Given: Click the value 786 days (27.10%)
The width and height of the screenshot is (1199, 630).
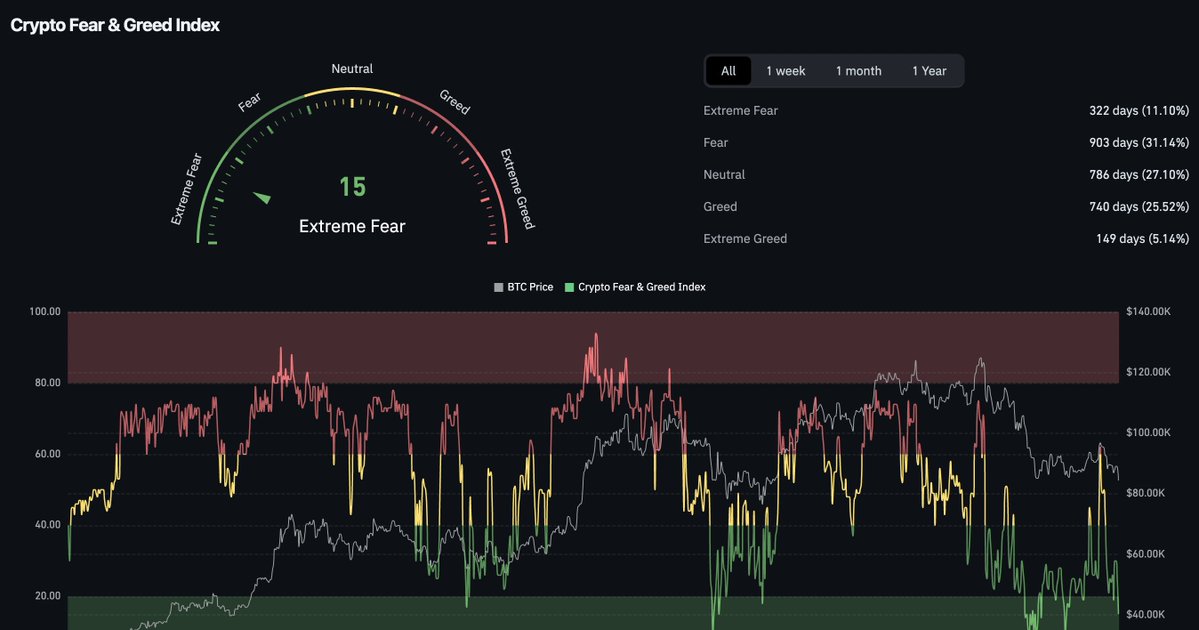Looking at the screenshot, I should [1139, 175].
